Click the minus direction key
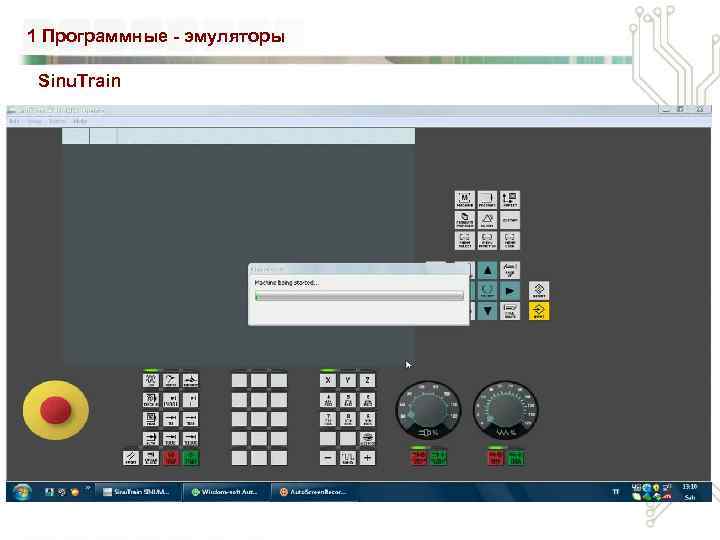 (x=328, y=458)
